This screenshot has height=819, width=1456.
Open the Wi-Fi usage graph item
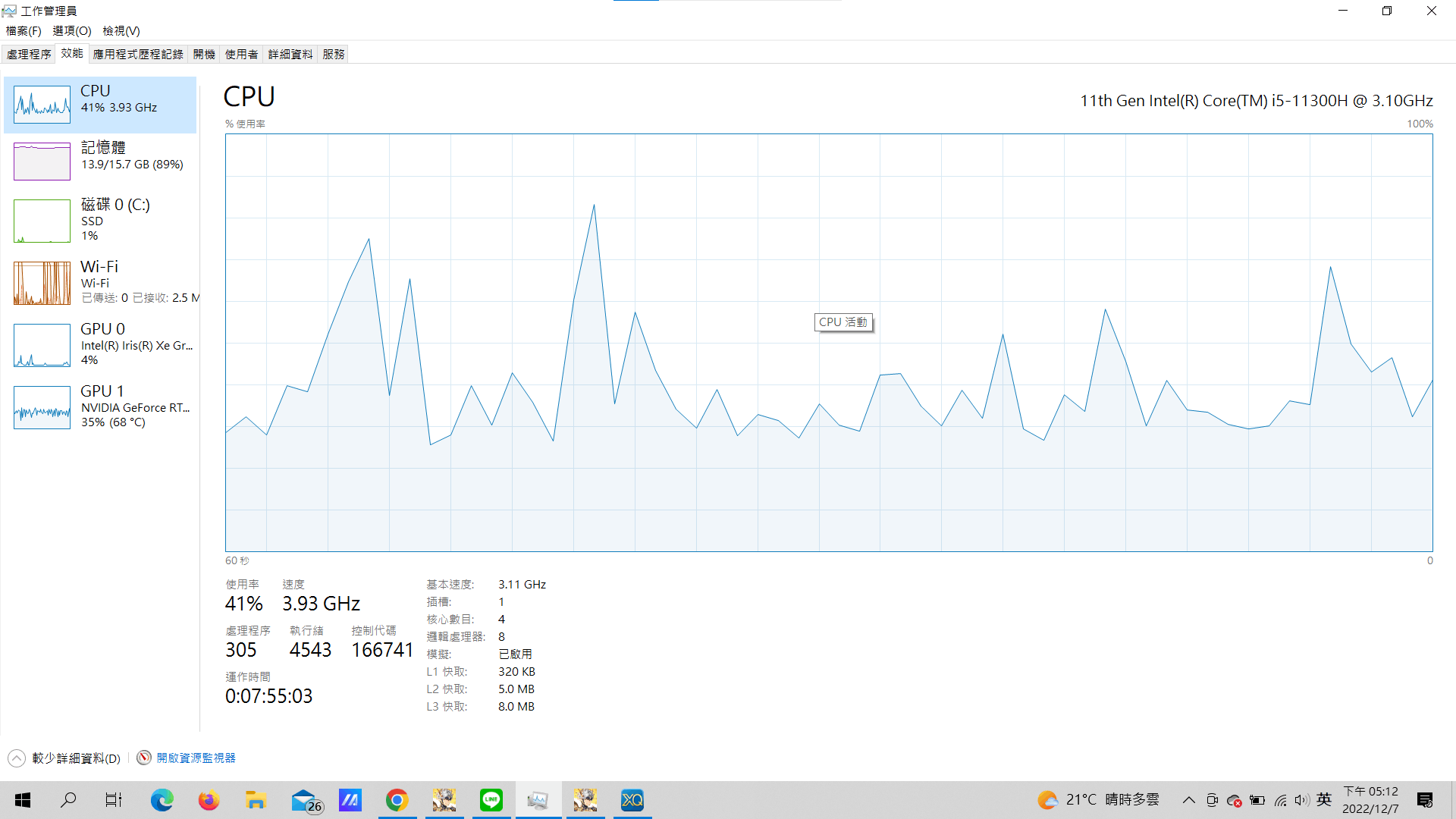[x=42, y=283]
